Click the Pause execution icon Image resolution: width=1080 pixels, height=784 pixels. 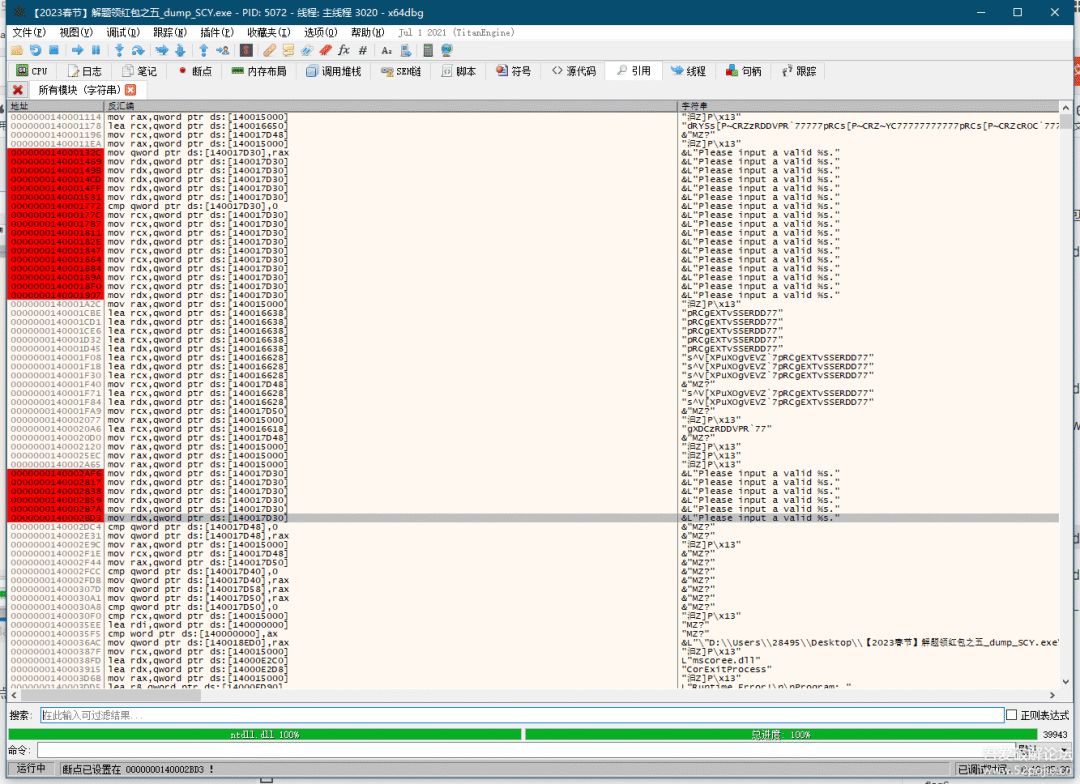click(x=96, y=50)
